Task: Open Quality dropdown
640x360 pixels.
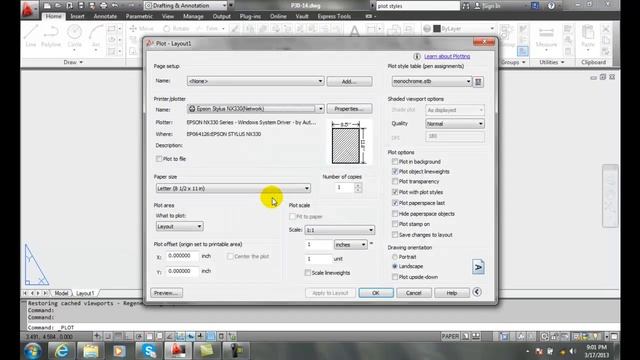Action: pyautogui.click(x=455, y=123)
